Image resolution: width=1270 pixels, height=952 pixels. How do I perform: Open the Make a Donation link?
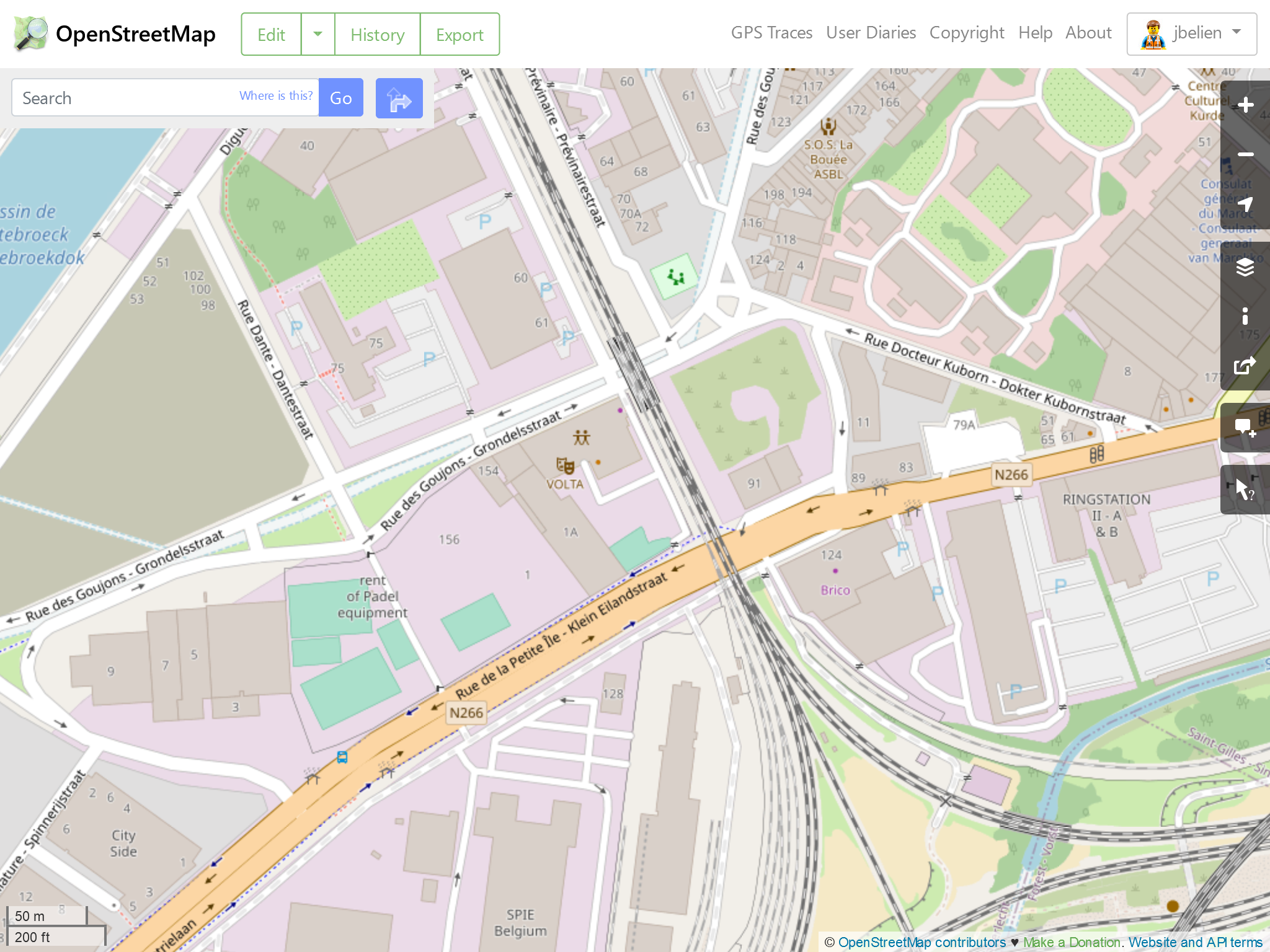coord(1071,942)
